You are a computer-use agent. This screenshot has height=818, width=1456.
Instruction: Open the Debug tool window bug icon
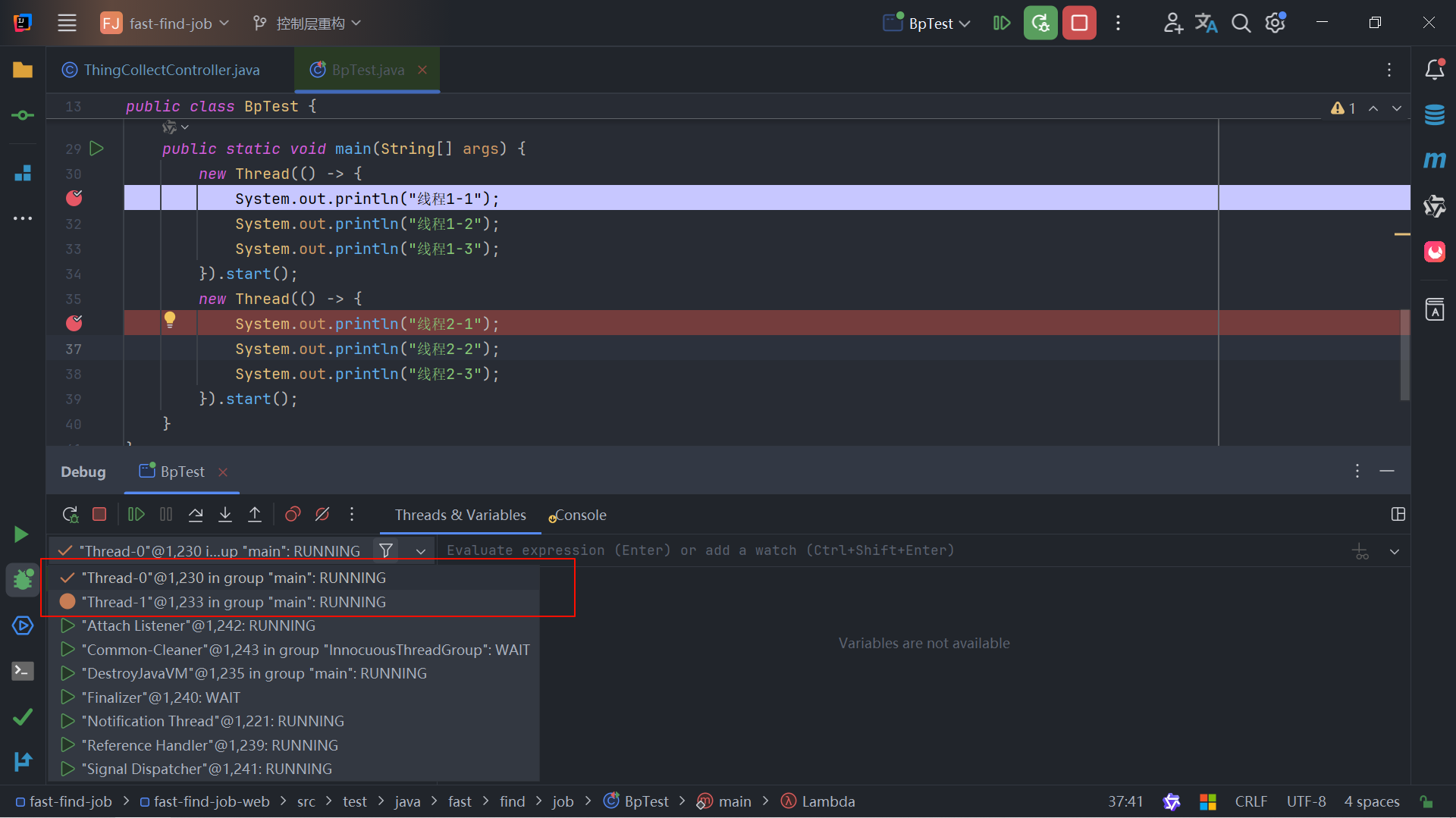pyautogui.click(x=23, y=580)
